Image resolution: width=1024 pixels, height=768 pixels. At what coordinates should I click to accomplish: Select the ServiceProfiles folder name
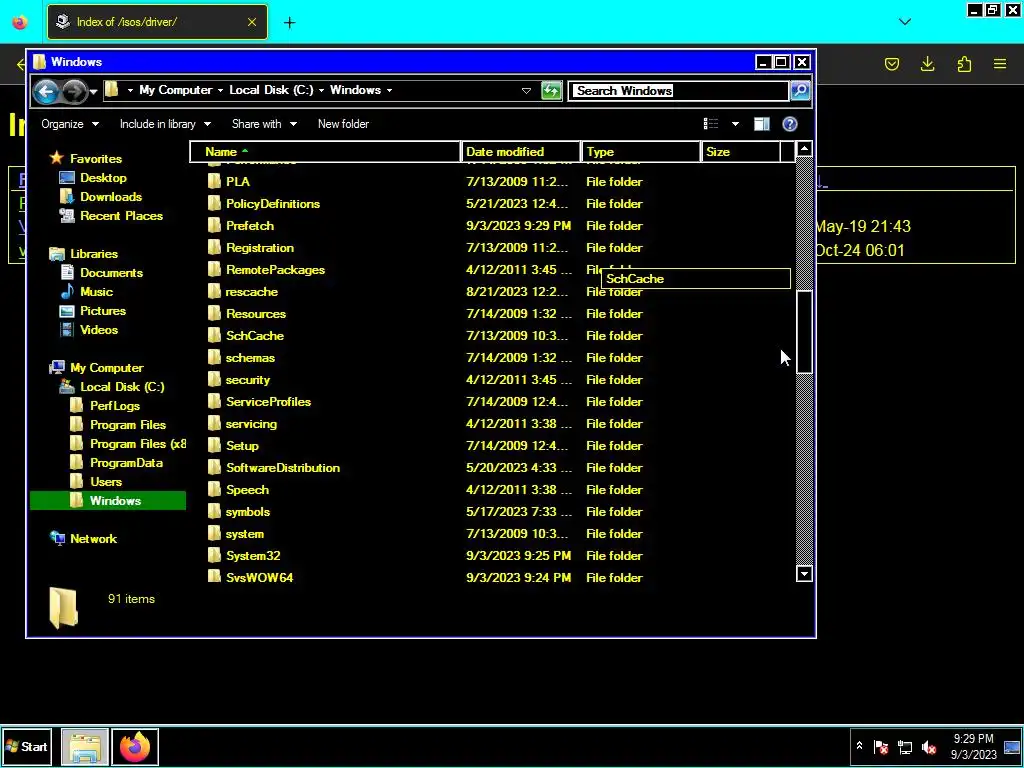[268, 402]
